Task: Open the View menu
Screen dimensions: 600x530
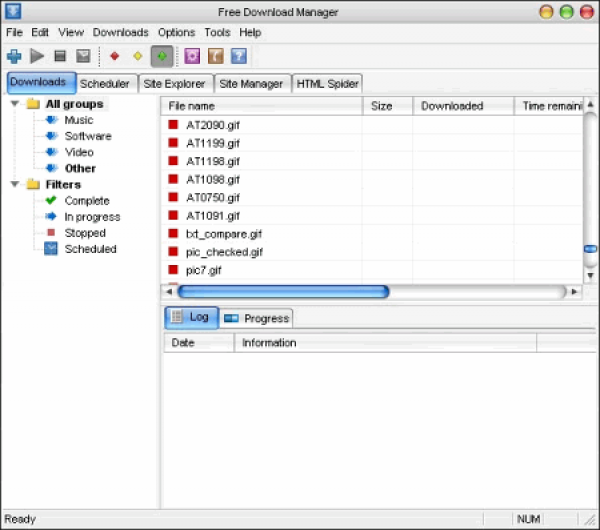Action: [71, 33]
